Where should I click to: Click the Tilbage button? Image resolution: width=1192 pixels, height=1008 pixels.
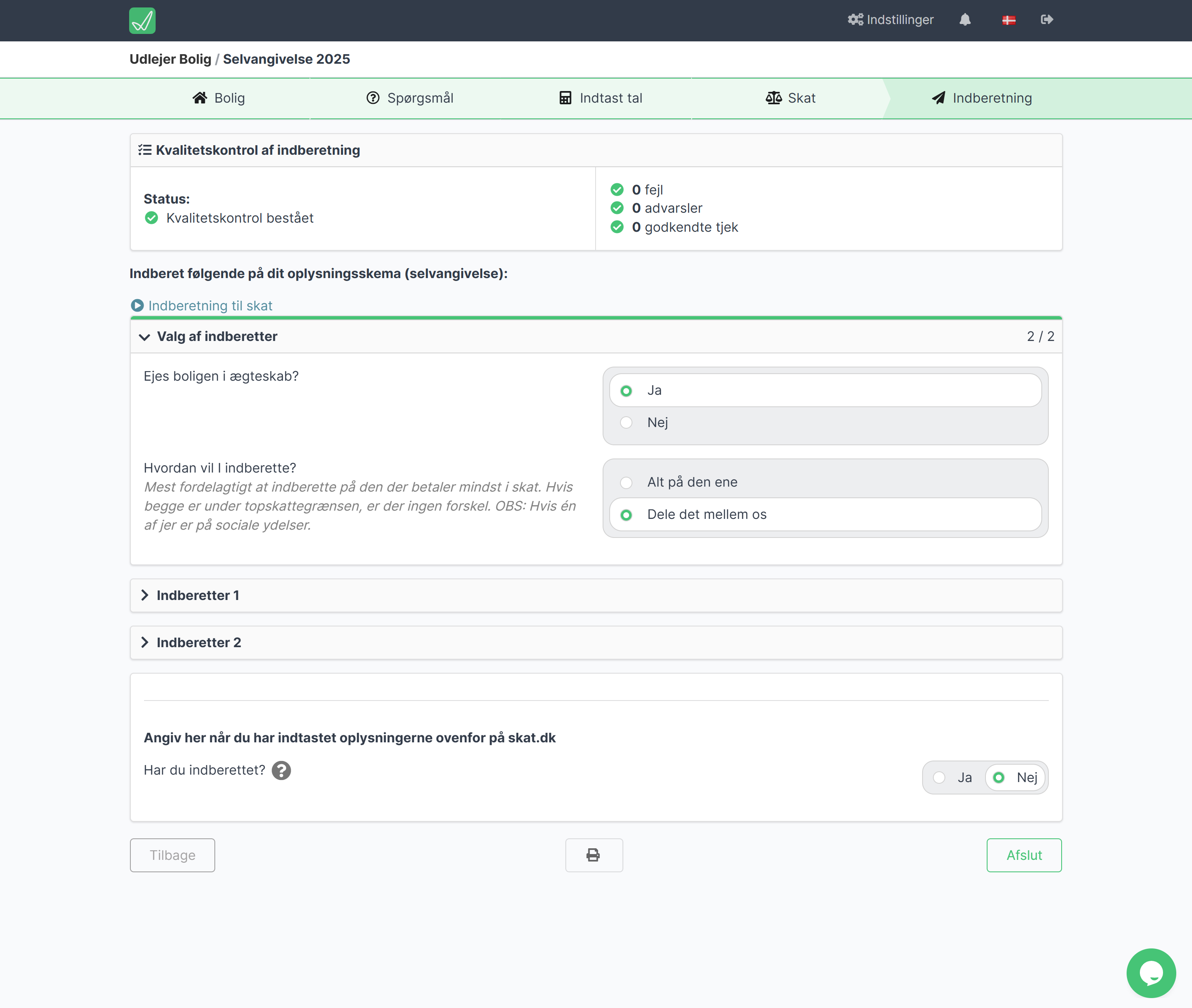tap(172, 855)
